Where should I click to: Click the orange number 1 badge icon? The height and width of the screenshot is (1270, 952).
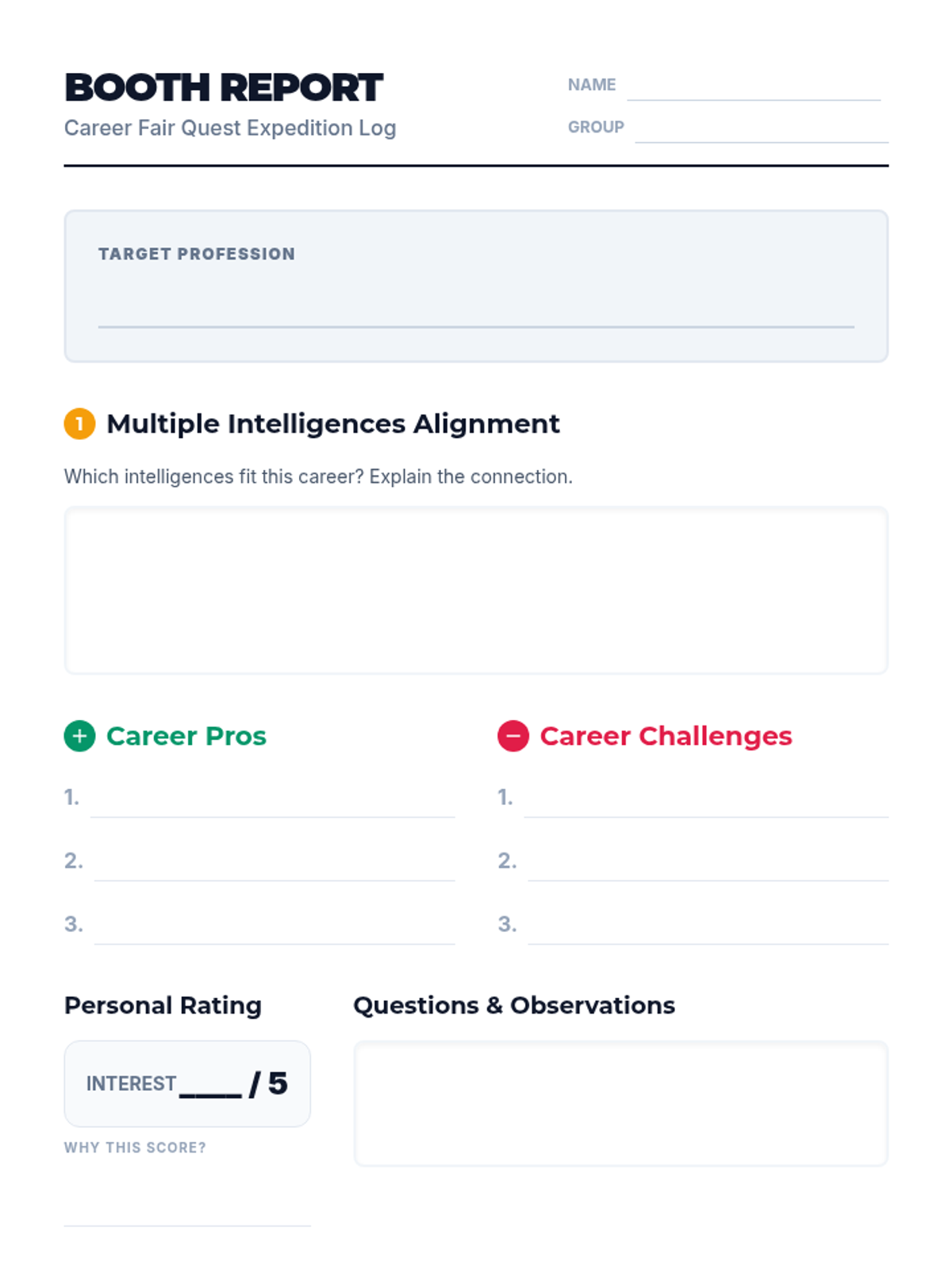pos(79,424)
